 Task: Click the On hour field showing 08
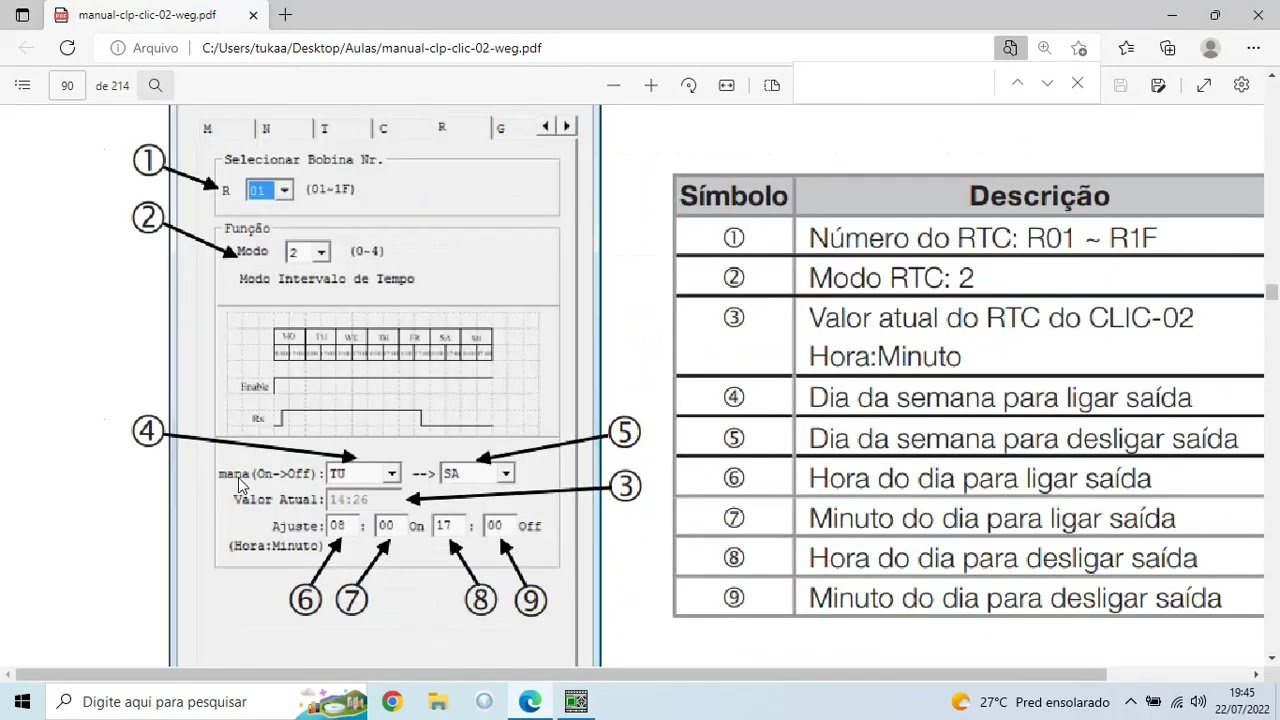pos(344,526)
